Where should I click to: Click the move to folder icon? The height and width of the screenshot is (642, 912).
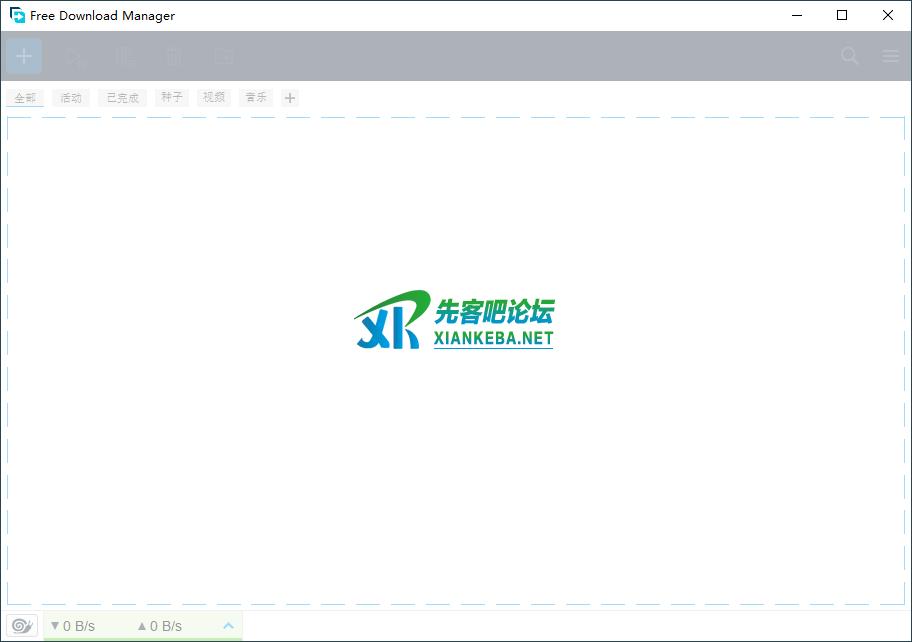[224, 56]
